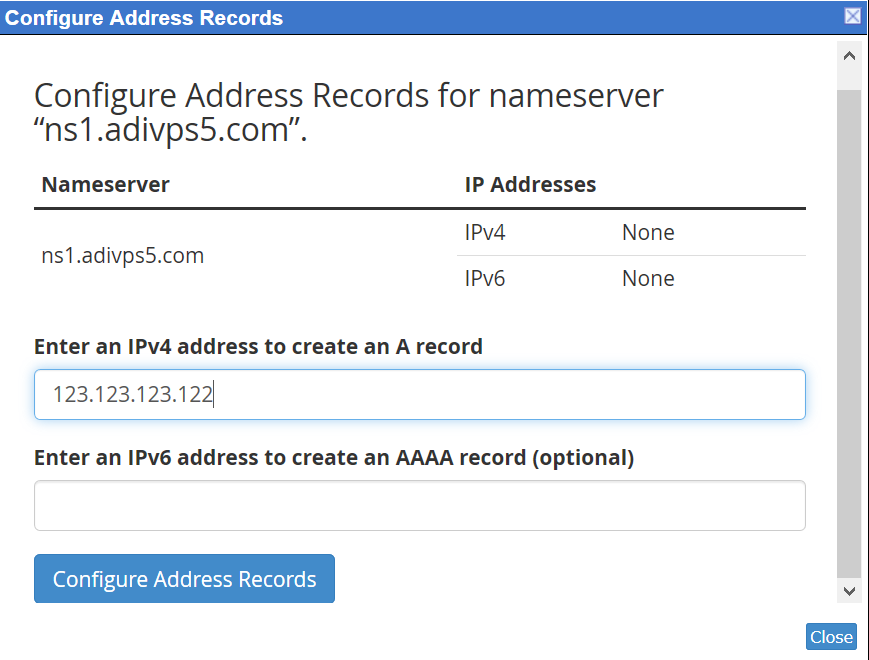Click the scrollbar up arrow
This screenshot has width=869, height=660.
[x=849, y=56]
